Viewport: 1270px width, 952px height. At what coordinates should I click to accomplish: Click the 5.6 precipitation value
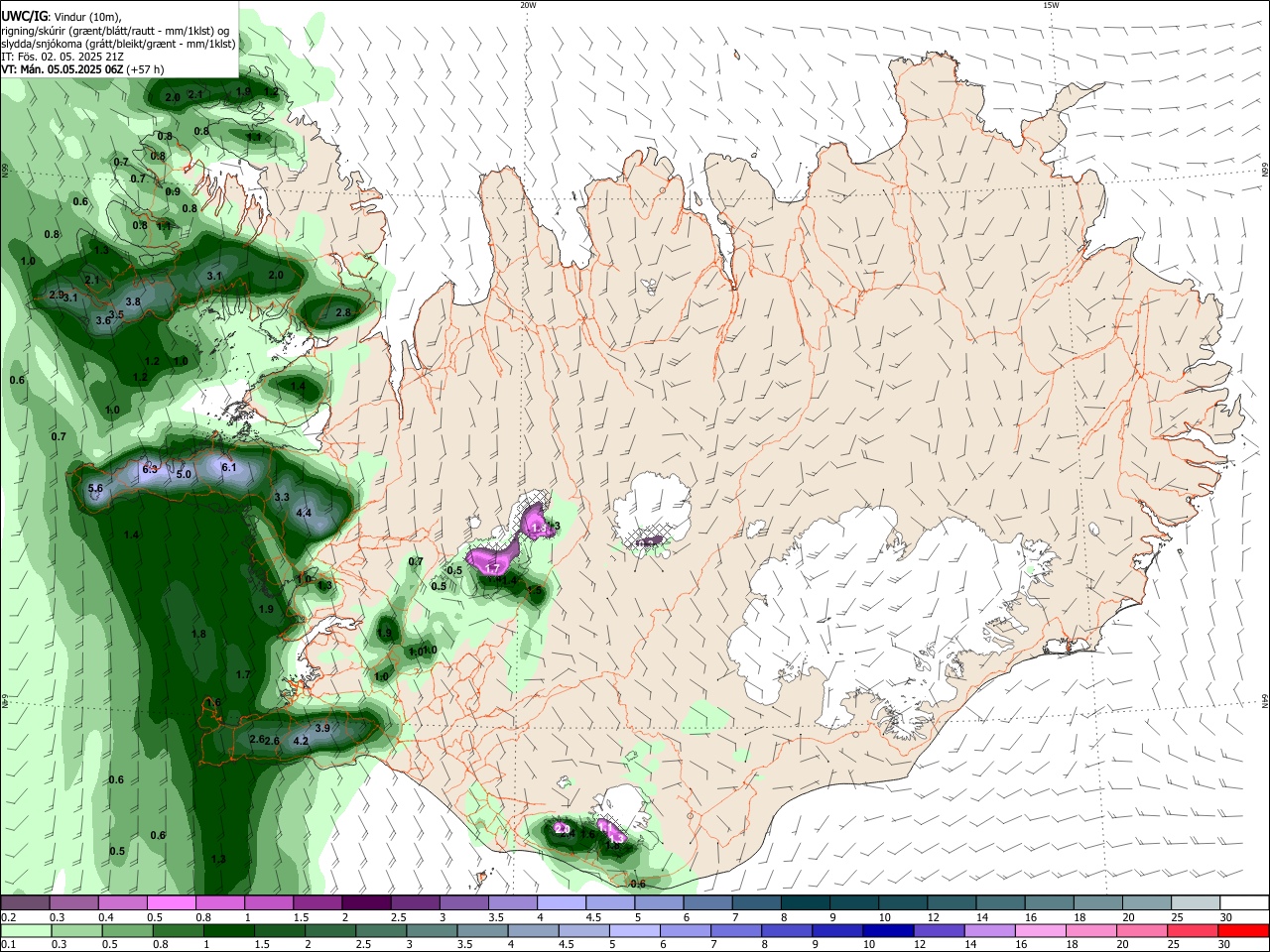(x=96, y=489)
